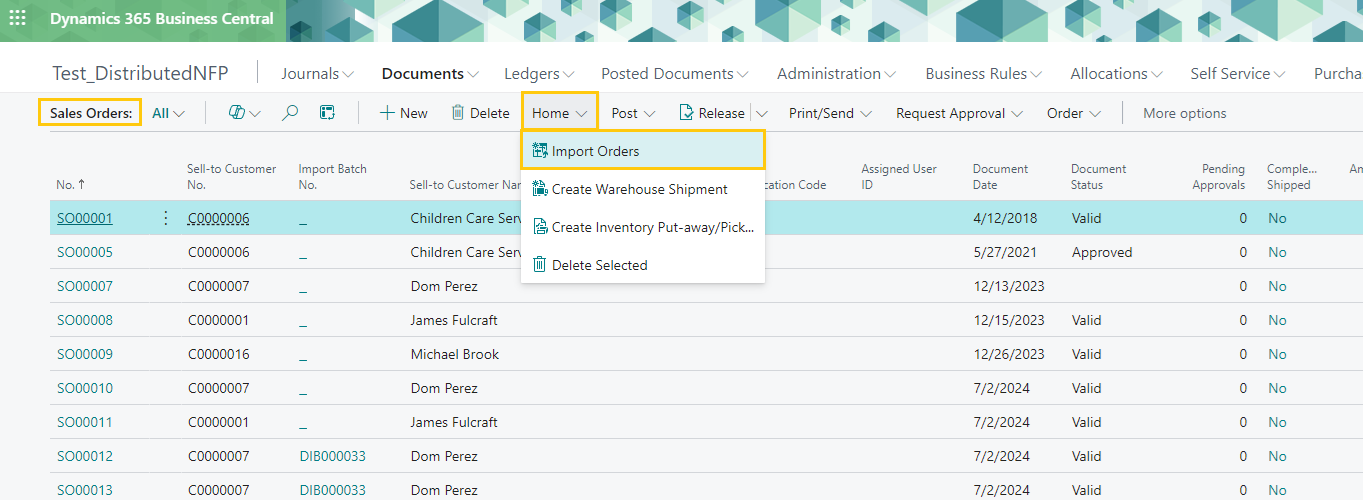This screenshot has height=500, width=1363.
Task: Open row options for SO00001
Action: click(x=166, y=218)
